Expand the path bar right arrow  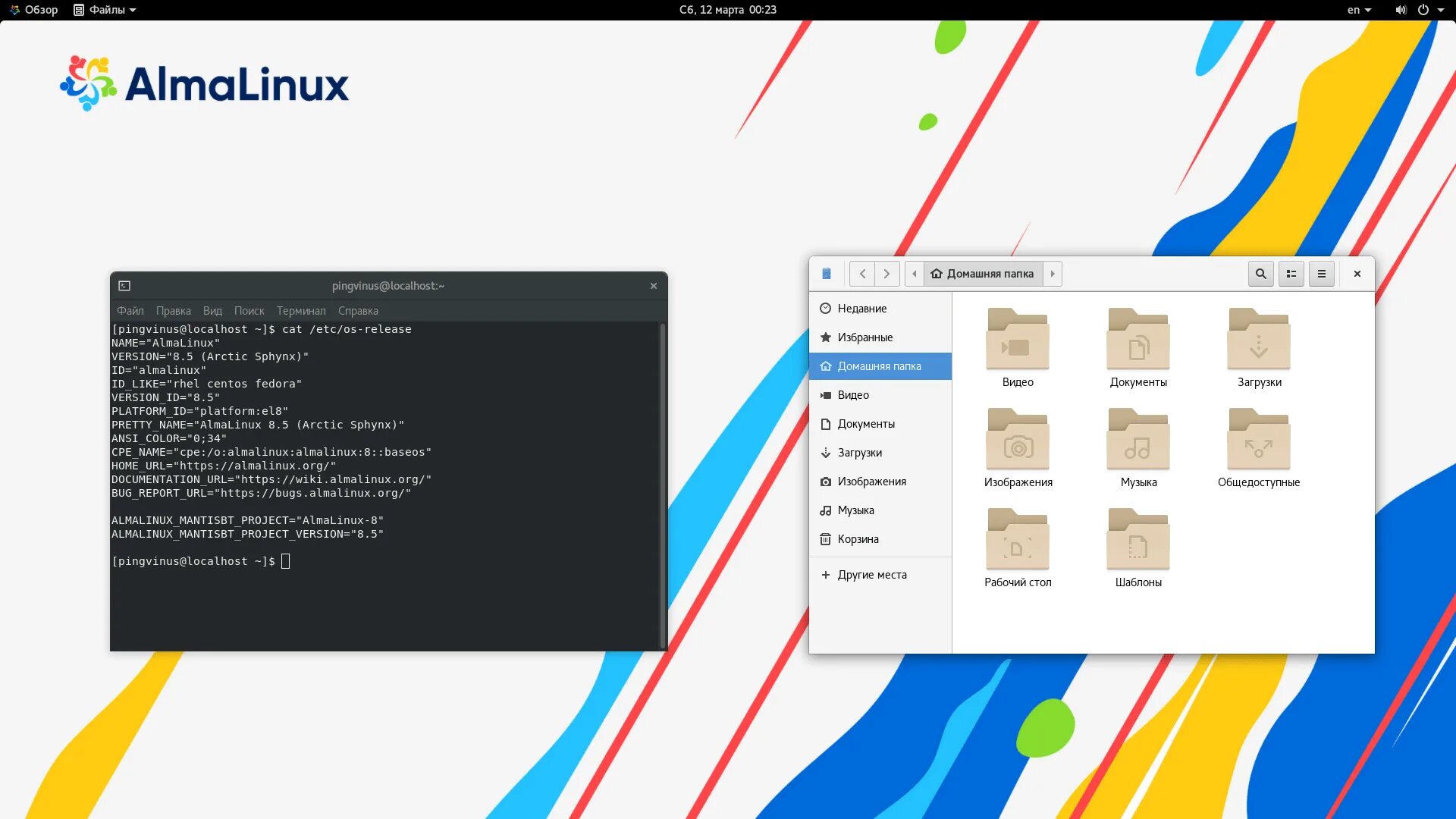1053,274
